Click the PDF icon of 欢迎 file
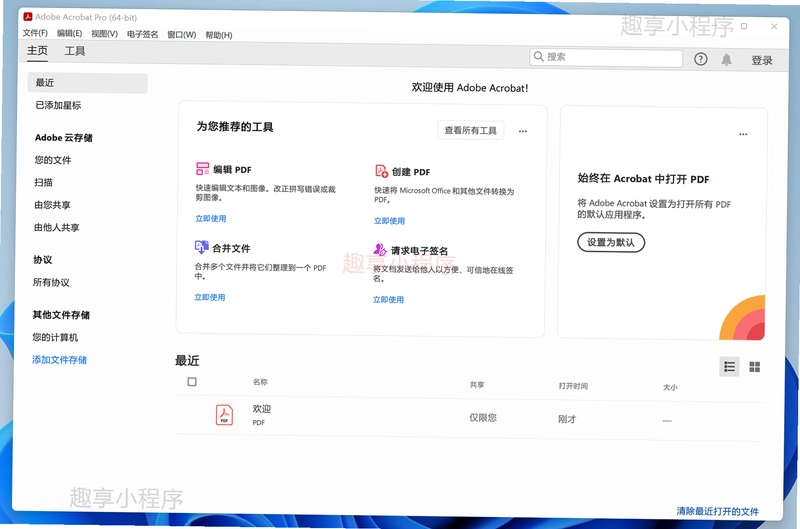Image resolution: width=800 pixels, height=529 pixels. [x=224, y=415]
